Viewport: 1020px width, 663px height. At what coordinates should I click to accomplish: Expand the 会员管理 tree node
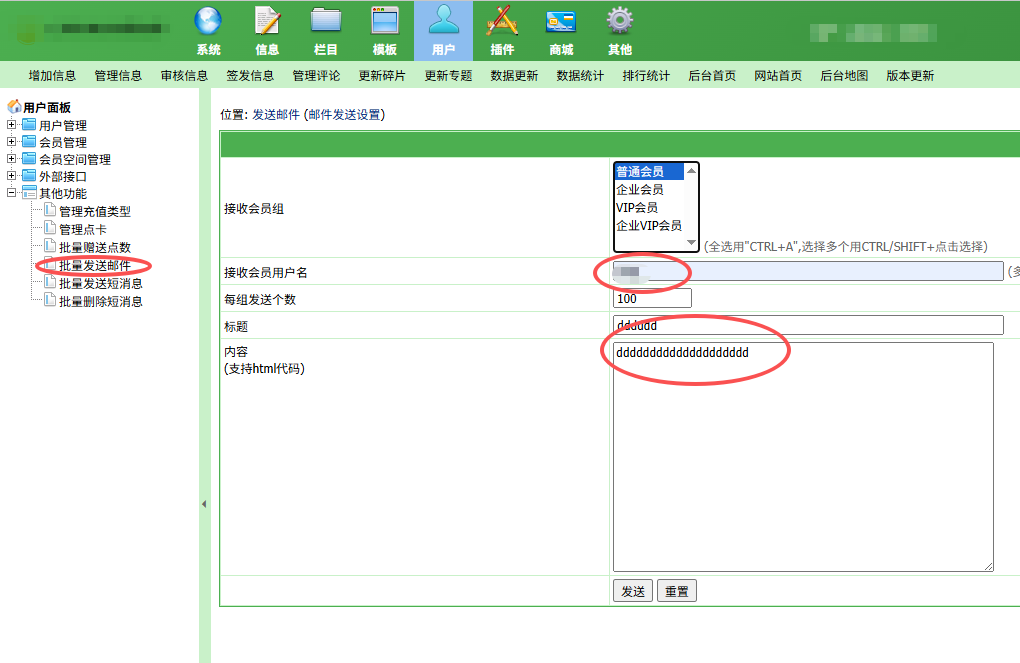coord(11,141)
